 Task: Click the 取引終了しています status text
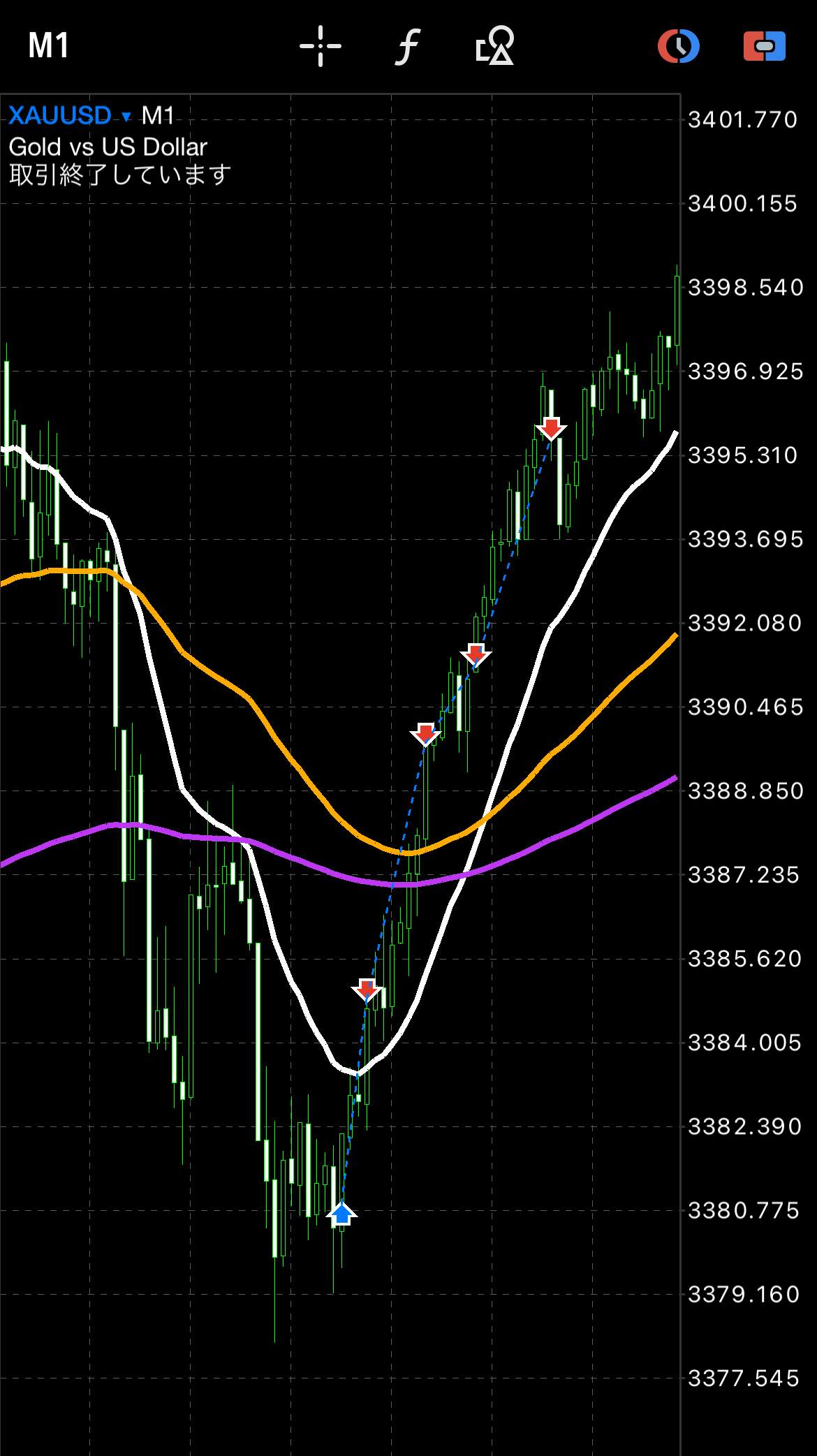pos(120,175)
